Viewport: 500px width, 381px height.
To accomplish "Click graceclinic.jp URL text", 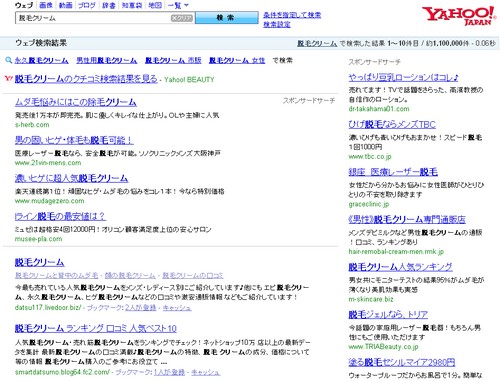I will click(369, 204).
